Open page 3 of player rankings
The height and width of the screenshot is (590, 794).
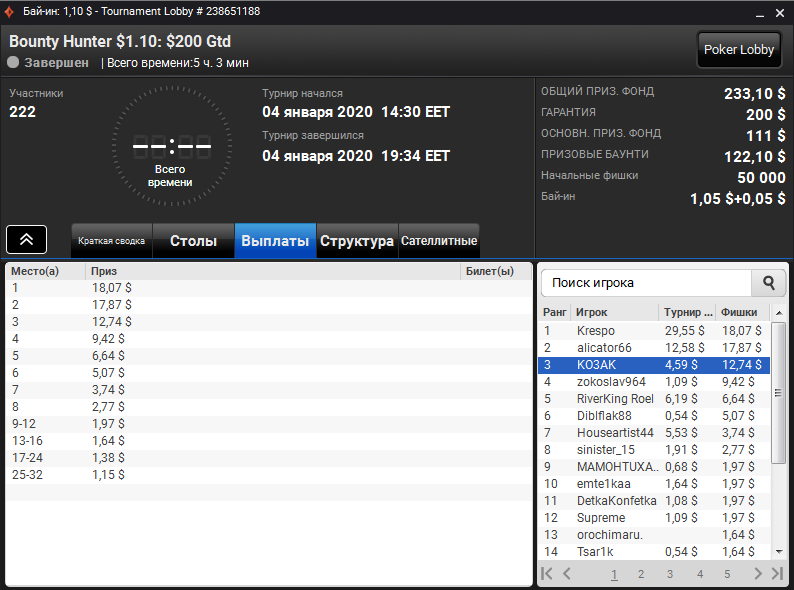coord(669,574)
